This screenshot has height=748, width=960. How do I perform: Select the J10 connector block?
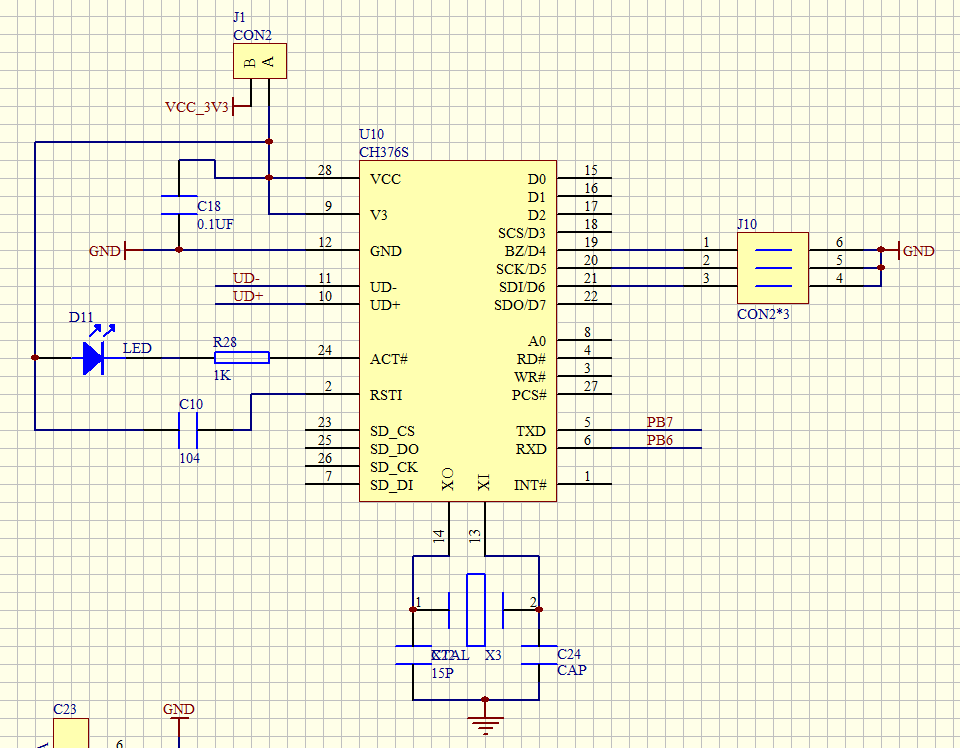coord(773,268)
